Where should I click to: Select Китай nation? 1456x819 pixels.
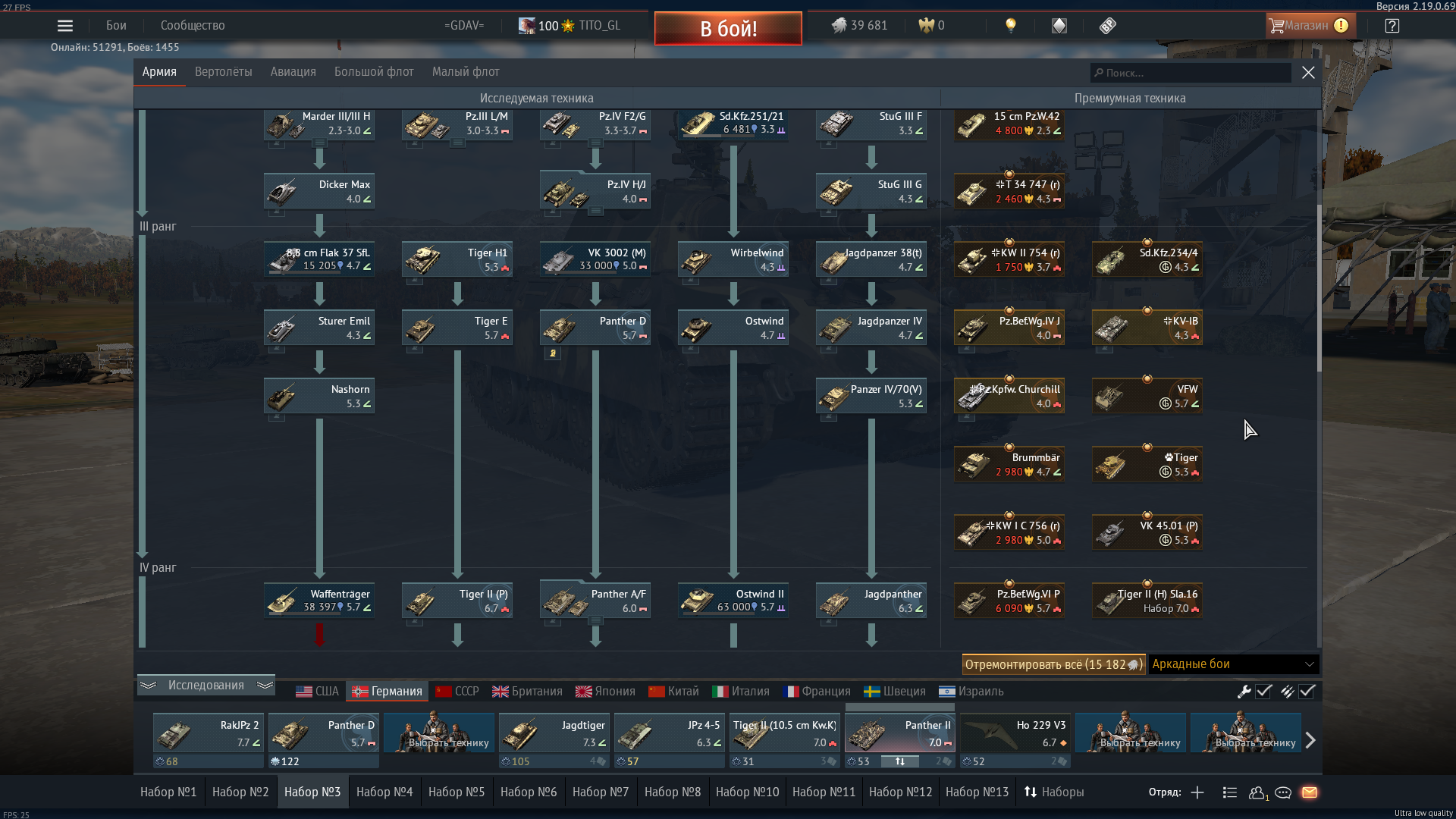point(673,692)
